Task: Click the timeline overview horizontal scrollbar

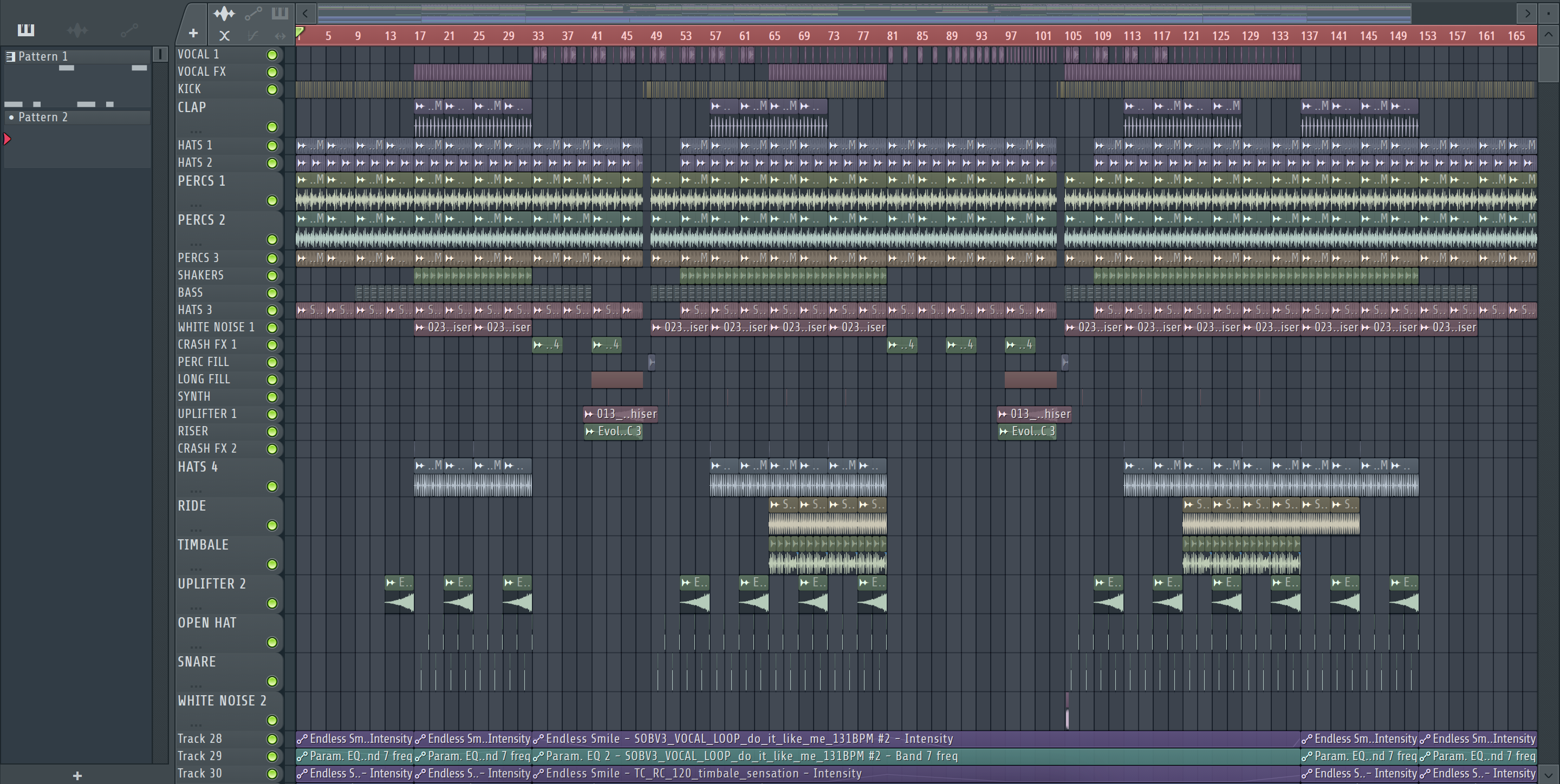Action: [x=864, y=12]
